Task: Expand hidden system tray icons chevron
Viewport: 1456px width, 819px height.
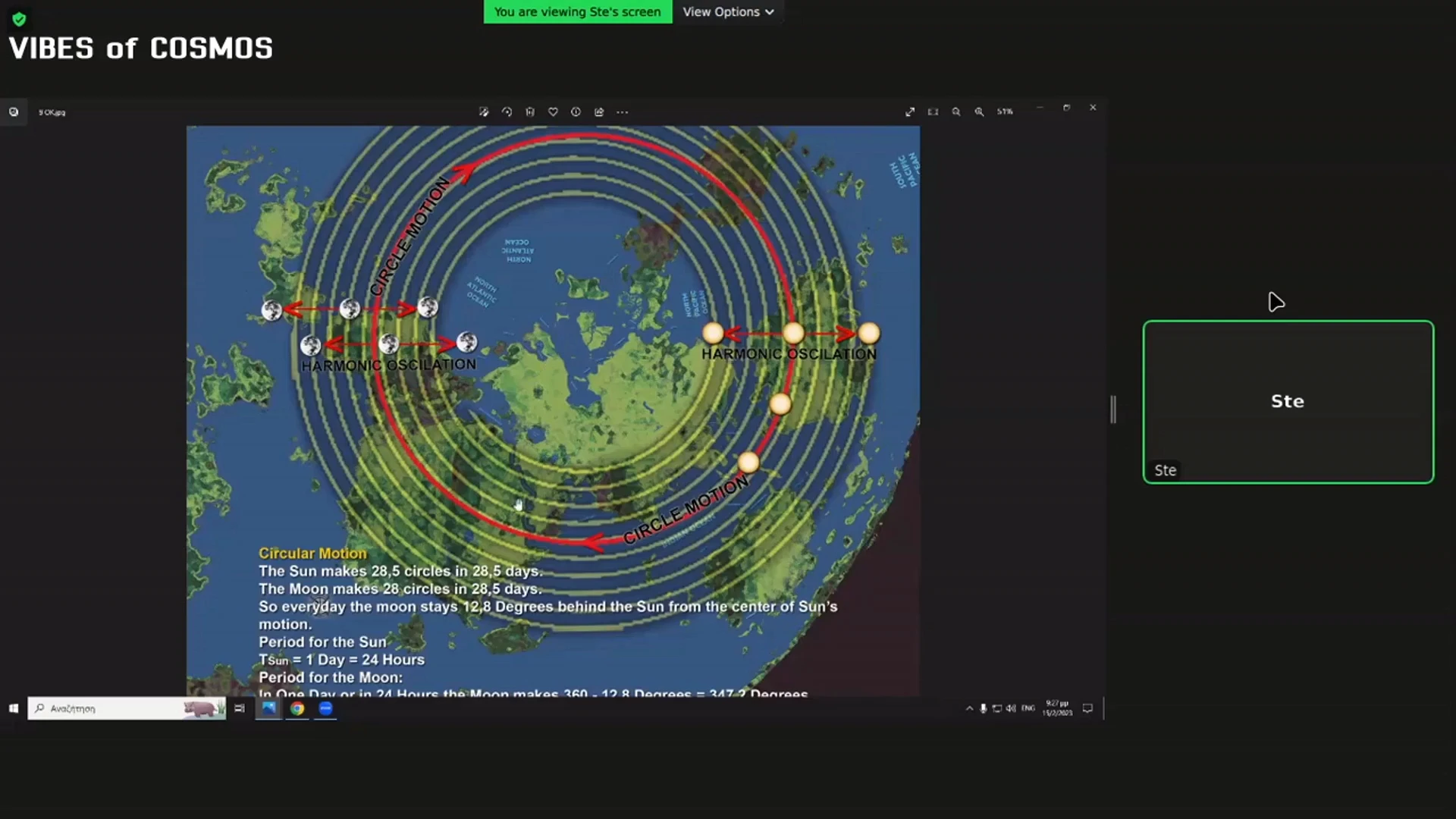Action: pyautogui.click(x=969, y=708)
